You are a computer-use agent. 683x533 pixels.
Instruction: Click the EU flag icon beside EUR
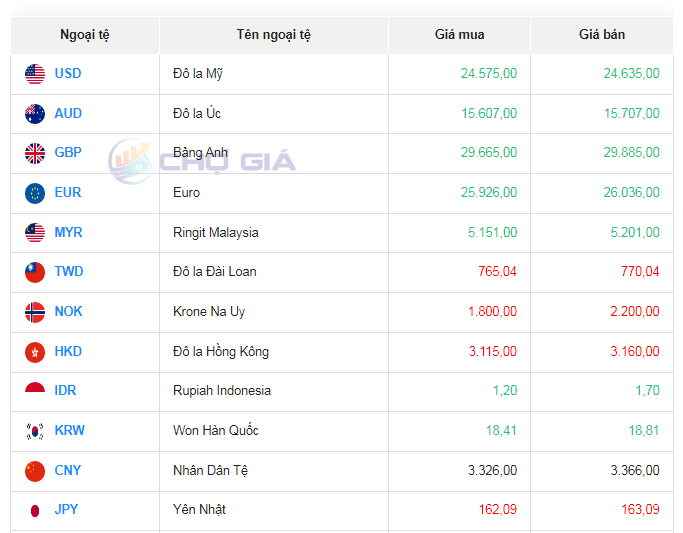tap(35, 193)
